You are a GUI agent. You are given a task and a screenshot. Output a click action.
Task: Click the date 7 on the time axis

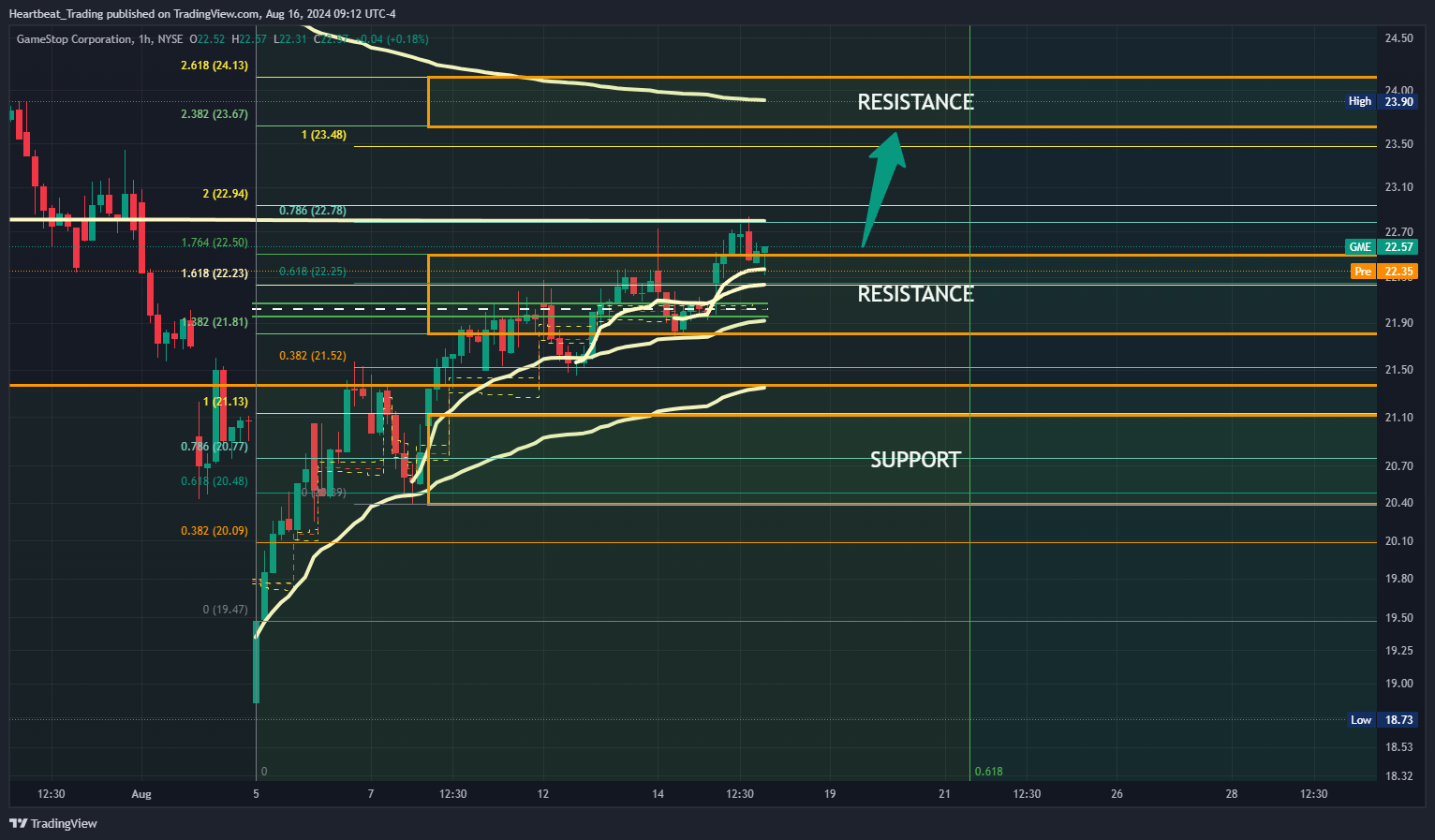[371, 794]
